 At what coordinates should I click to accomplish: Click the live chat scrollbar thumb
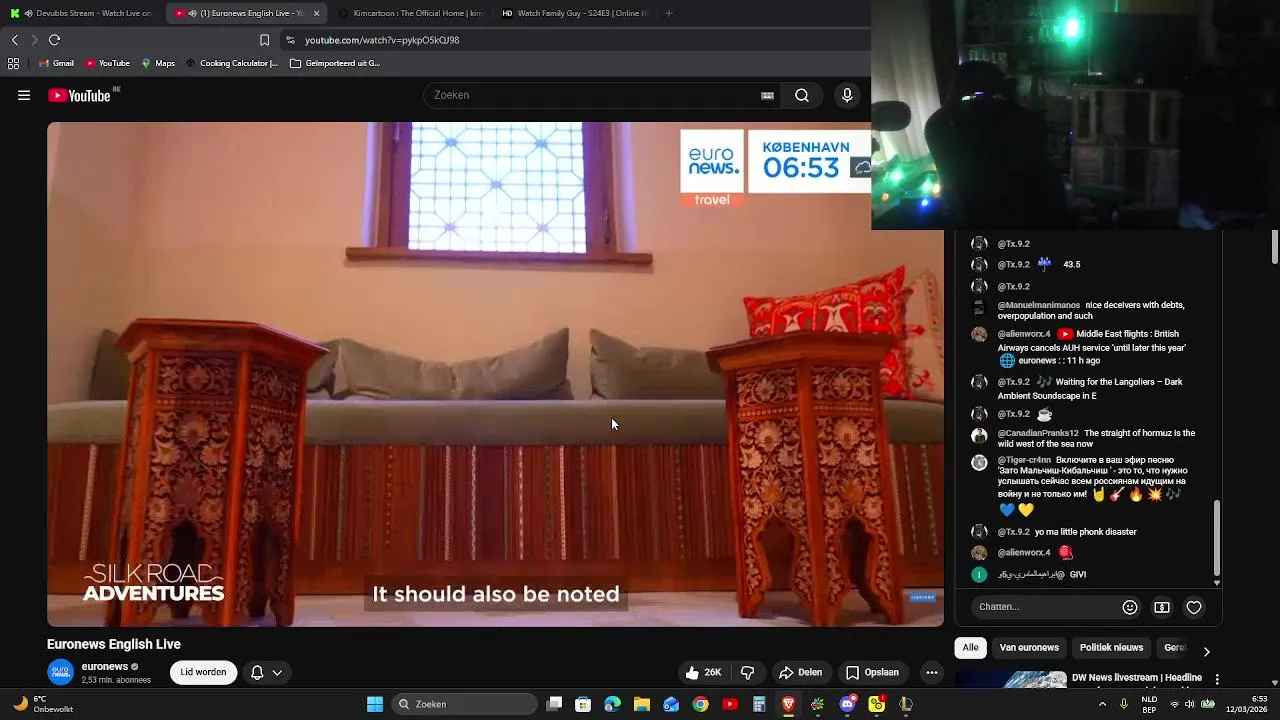tap(1217, 538)
